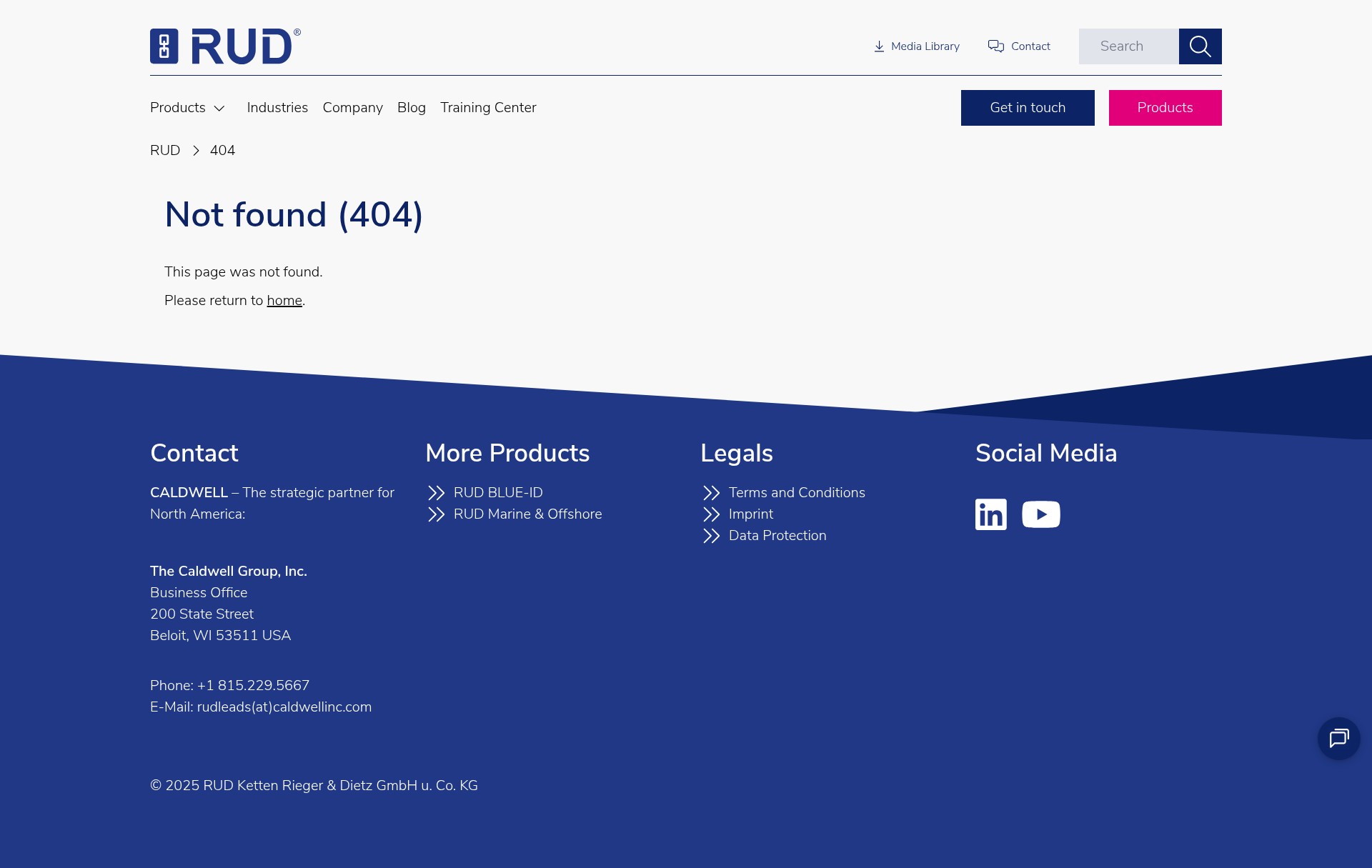Open the Data Protection footer link
Viewport: 1372px width, 868px height.
(x=777, y=536)
